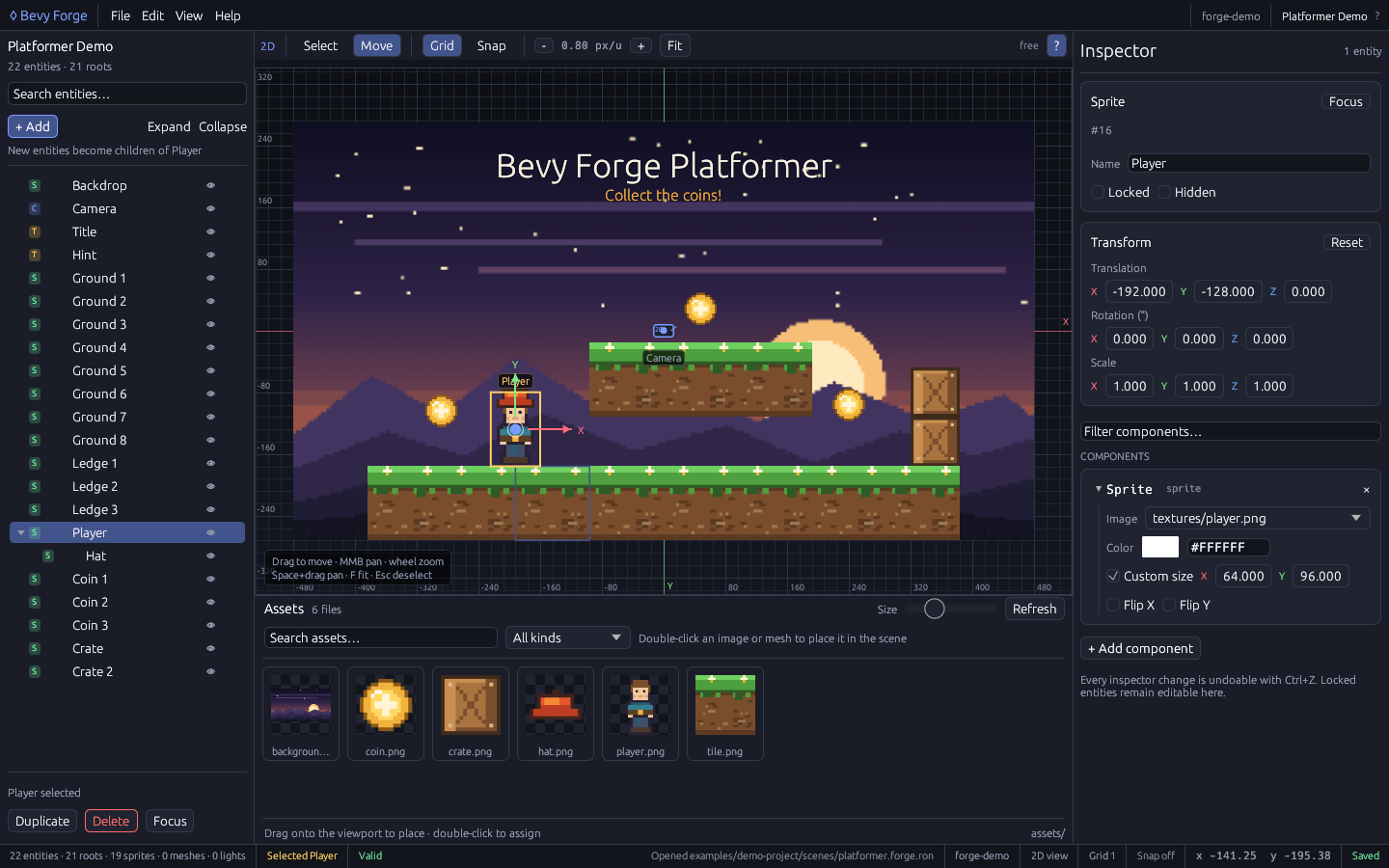This screenshot has height=868, width=1389.
Task: Click the Player gizmo center handle in viewport
Action: (x=515, y=429)
